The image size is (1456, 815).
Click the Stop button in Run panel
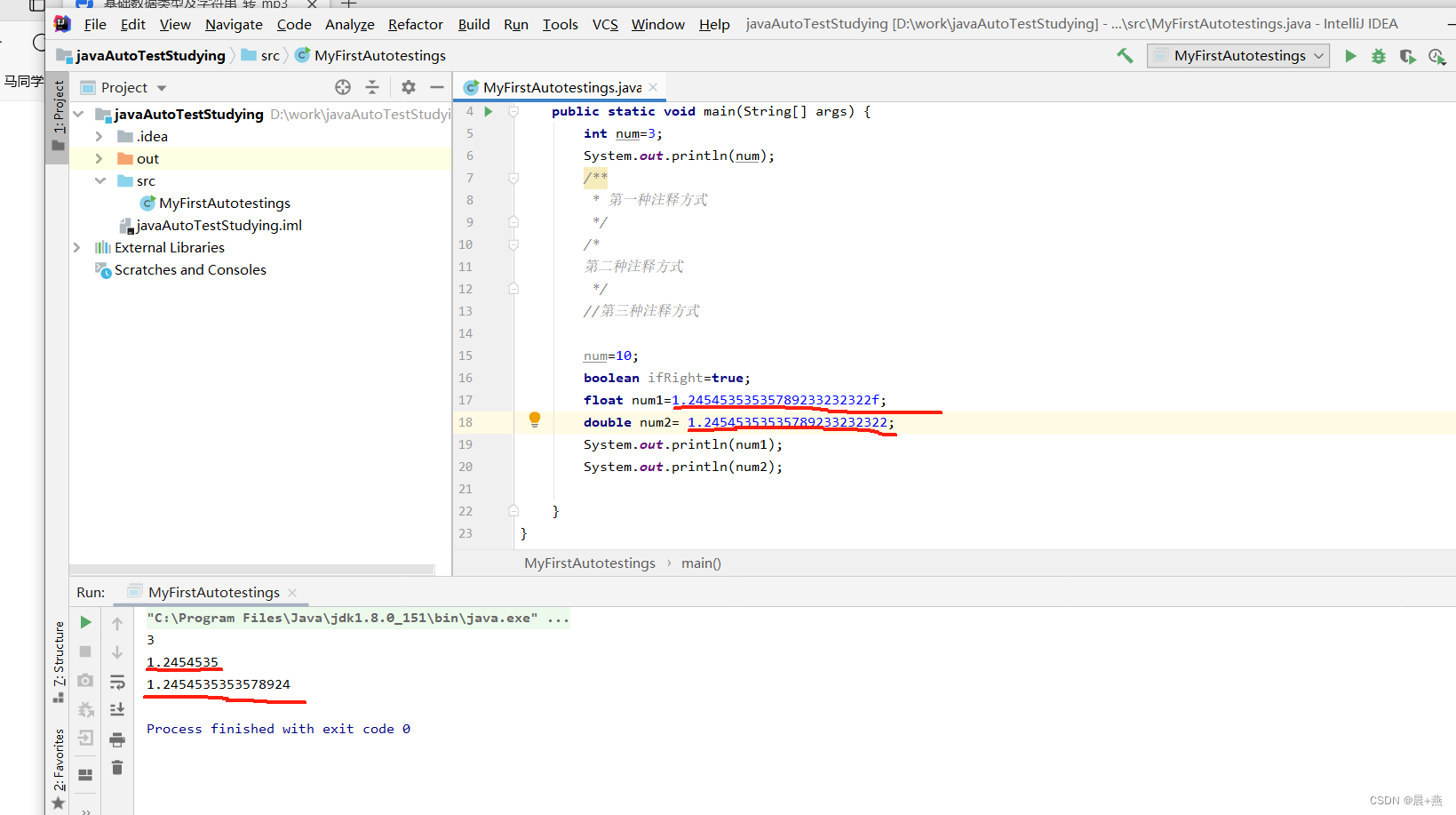click(85, 651)
